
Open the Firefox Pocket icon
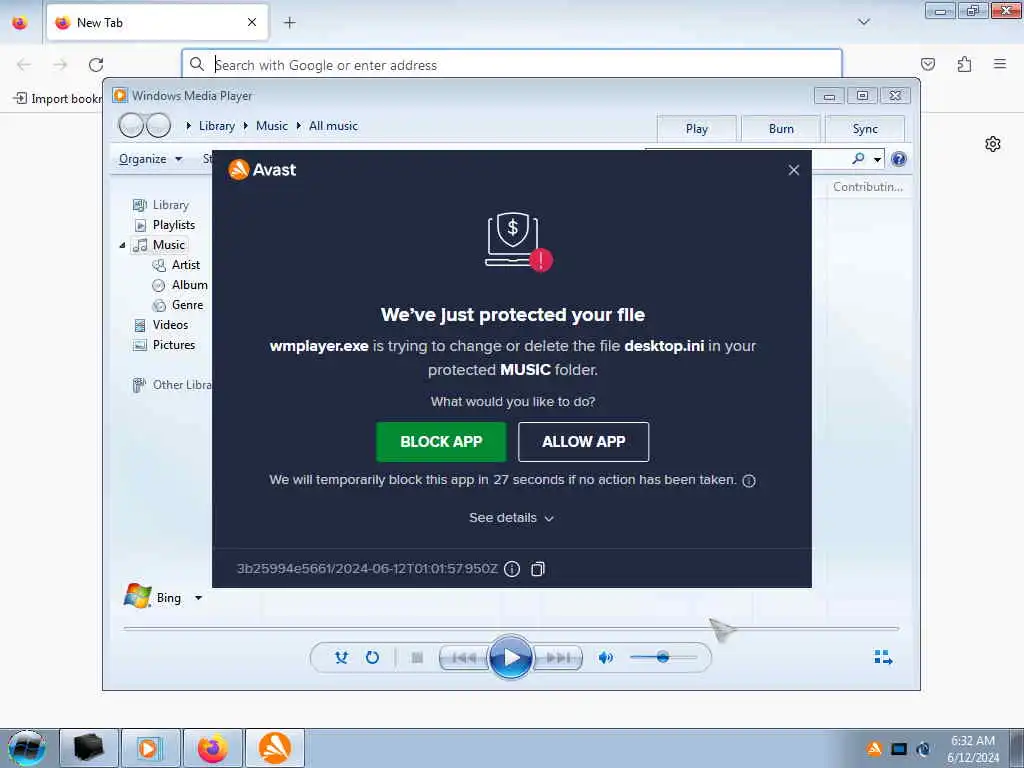point(927,64)
